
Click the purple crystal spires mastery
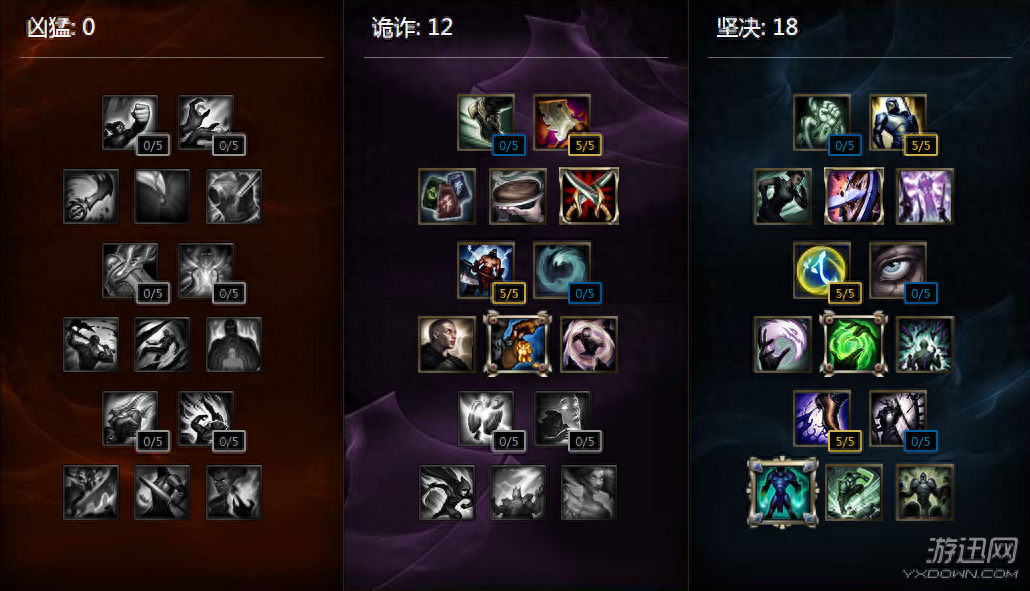click(924, 196)
